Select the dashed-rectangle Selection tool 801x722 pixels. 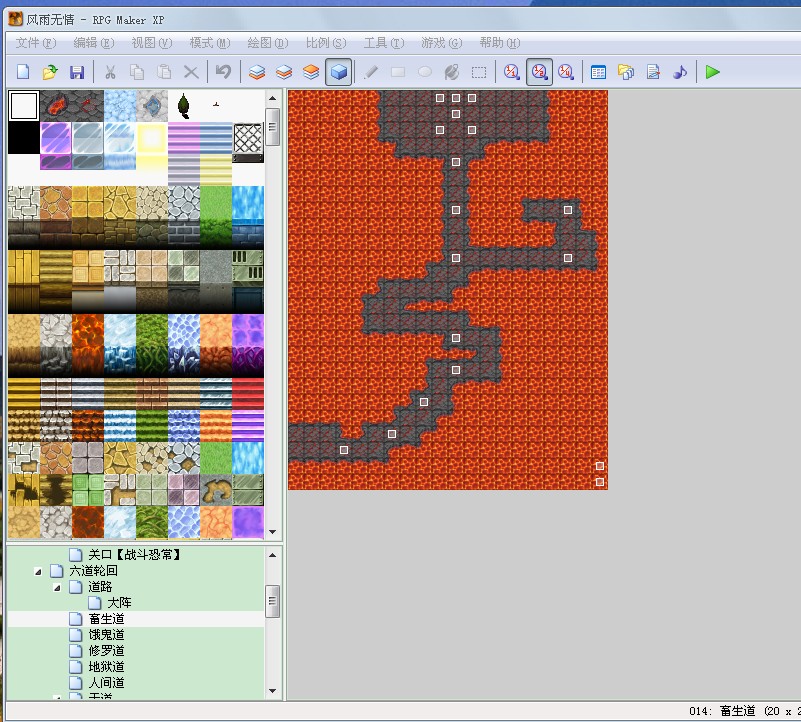click(x=479, y=72)
